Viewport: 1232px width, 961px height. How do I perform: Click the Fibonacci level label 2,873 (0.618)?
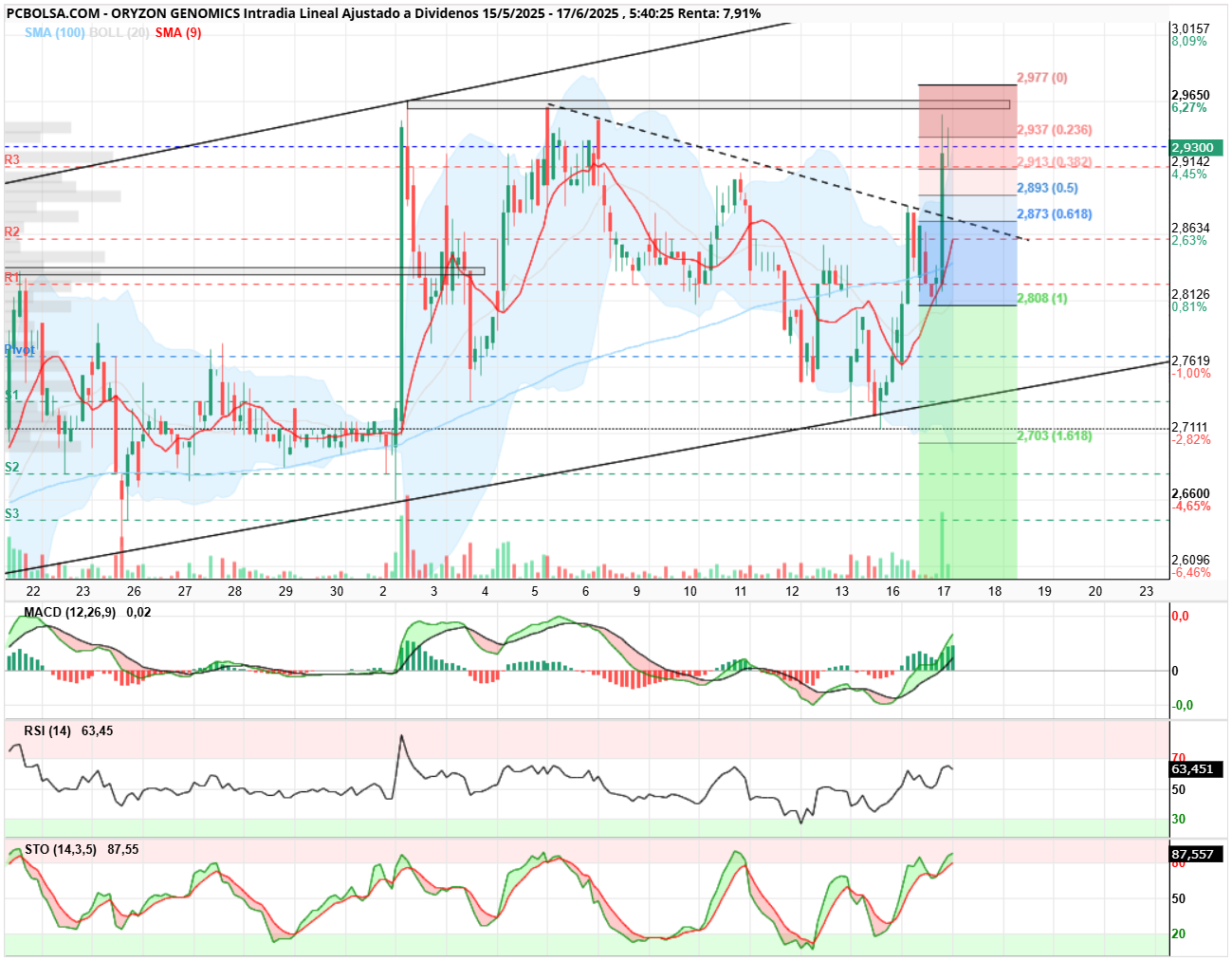click(x=1054, y=214)
